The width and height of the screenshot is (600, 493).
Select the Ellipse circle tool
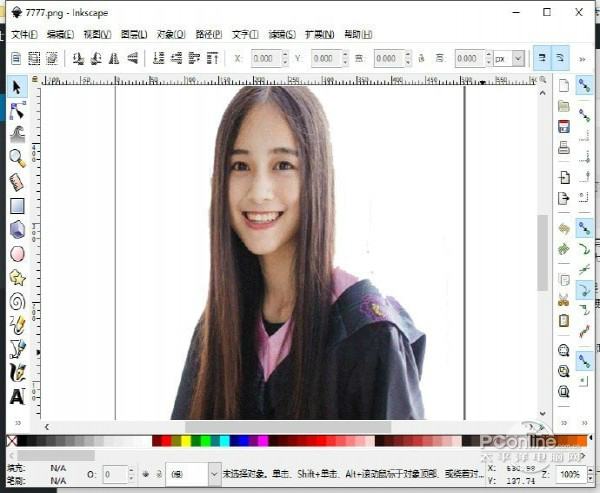pyautogui.click(x=17, y=254)
